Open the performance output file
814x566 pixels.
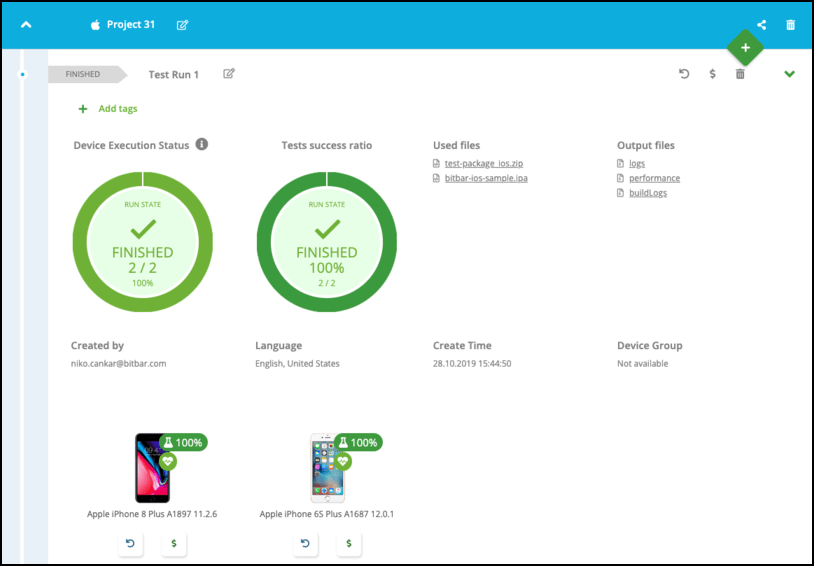654,178
